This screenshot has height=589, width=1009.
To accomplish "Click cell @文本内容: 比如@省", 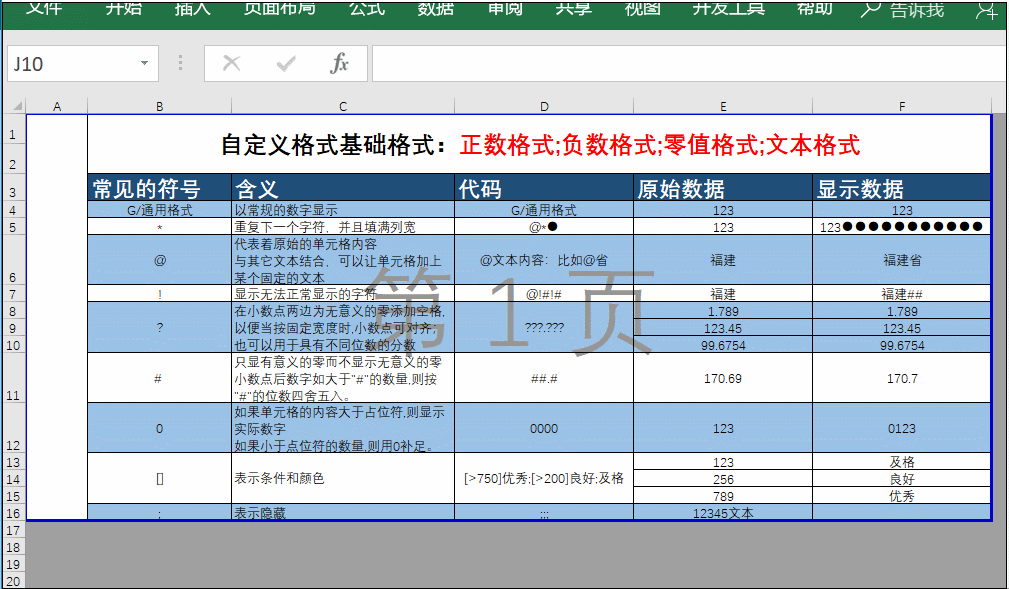I will [544, 260].
